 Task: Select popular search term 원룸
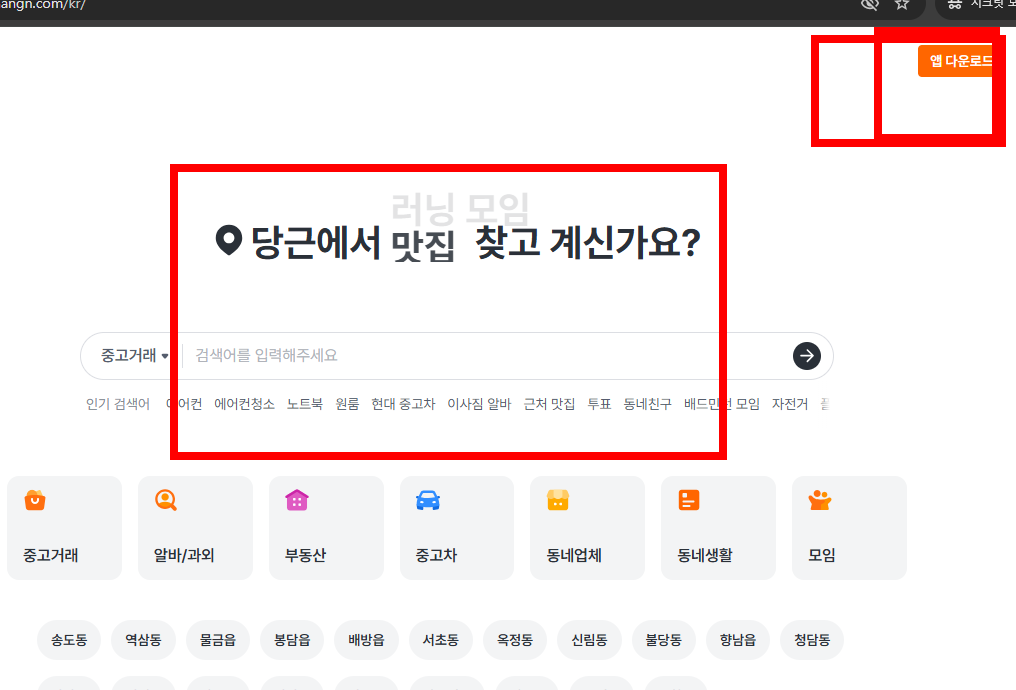tap(347, 404)
